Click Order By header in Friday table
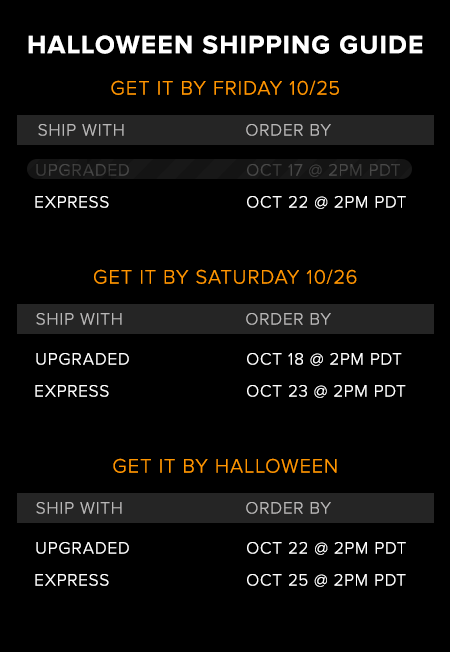 [x=288, y=130]
